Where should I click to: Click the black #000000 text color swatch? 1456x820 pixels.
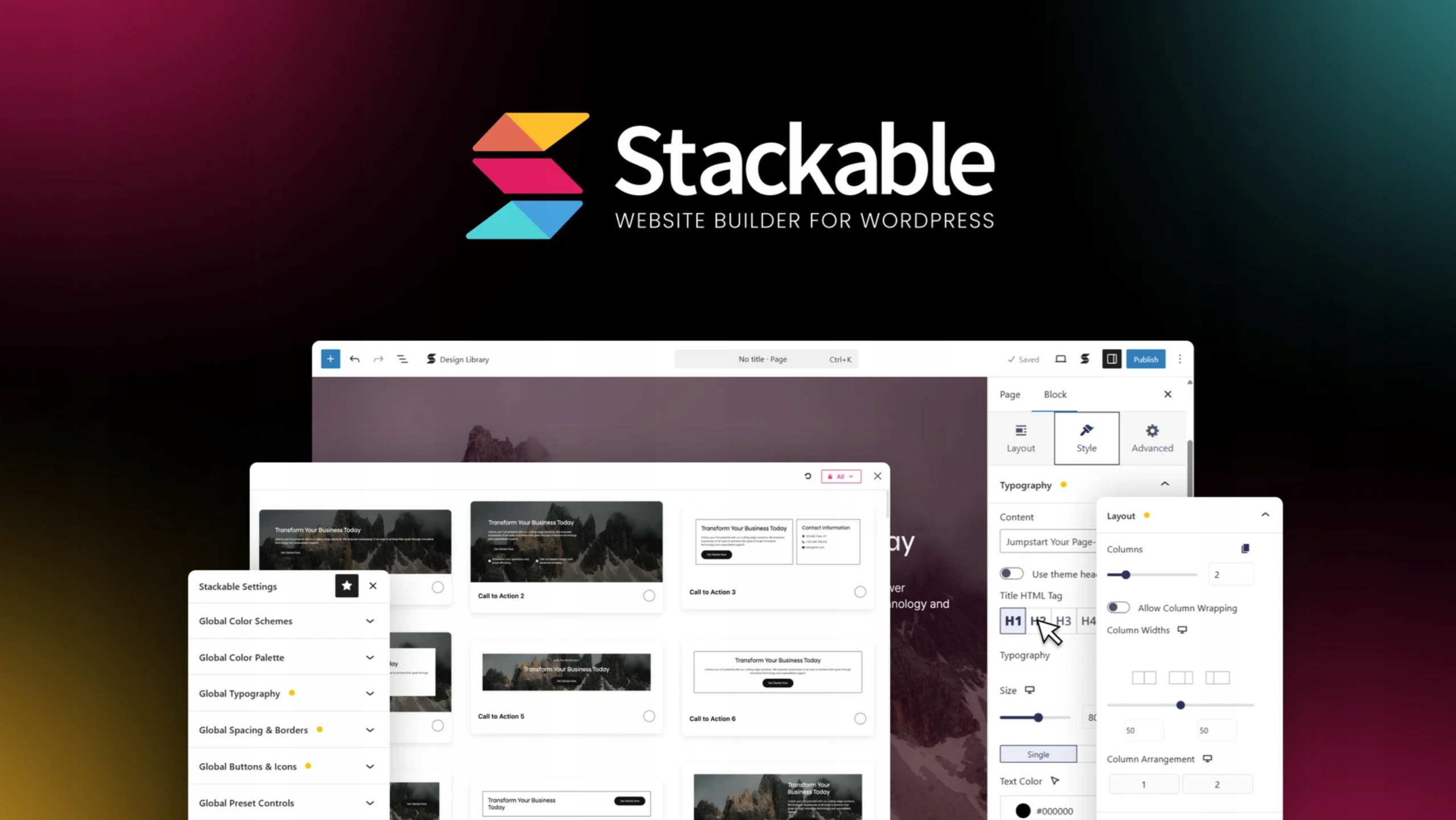[1023, 810]
